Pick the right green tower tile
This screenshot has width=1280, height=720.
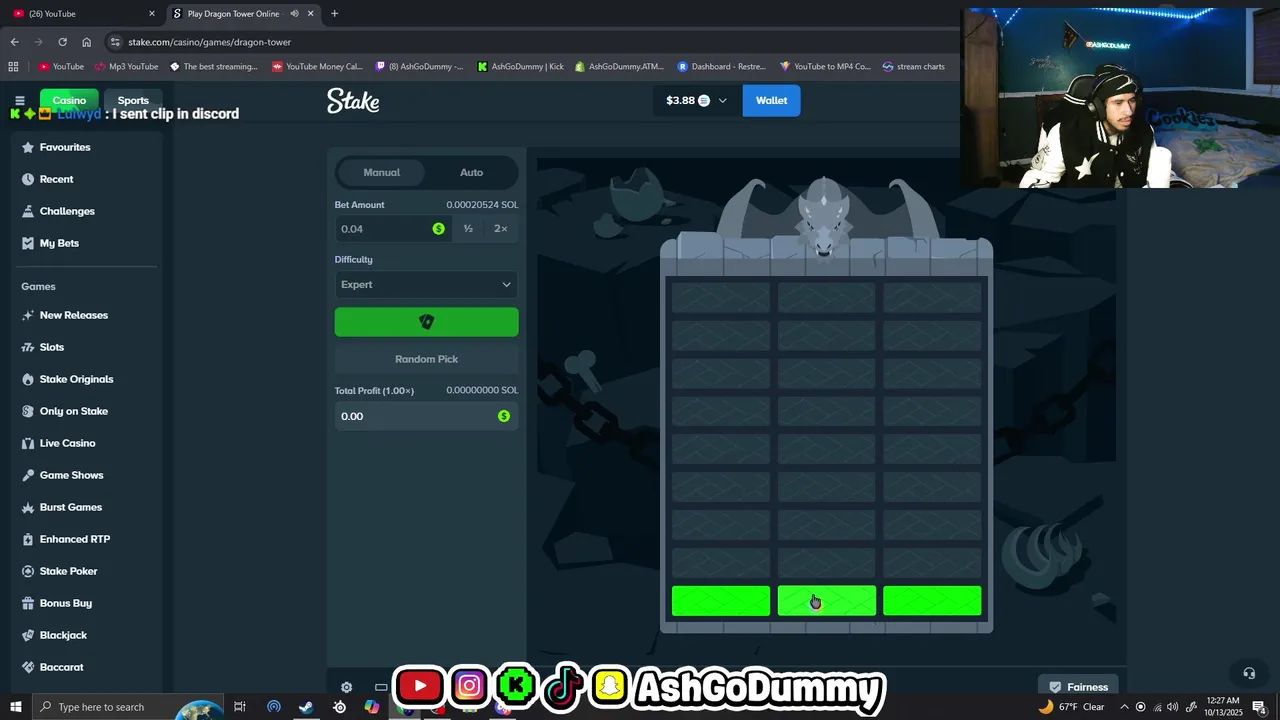click(x=932, y=601)
